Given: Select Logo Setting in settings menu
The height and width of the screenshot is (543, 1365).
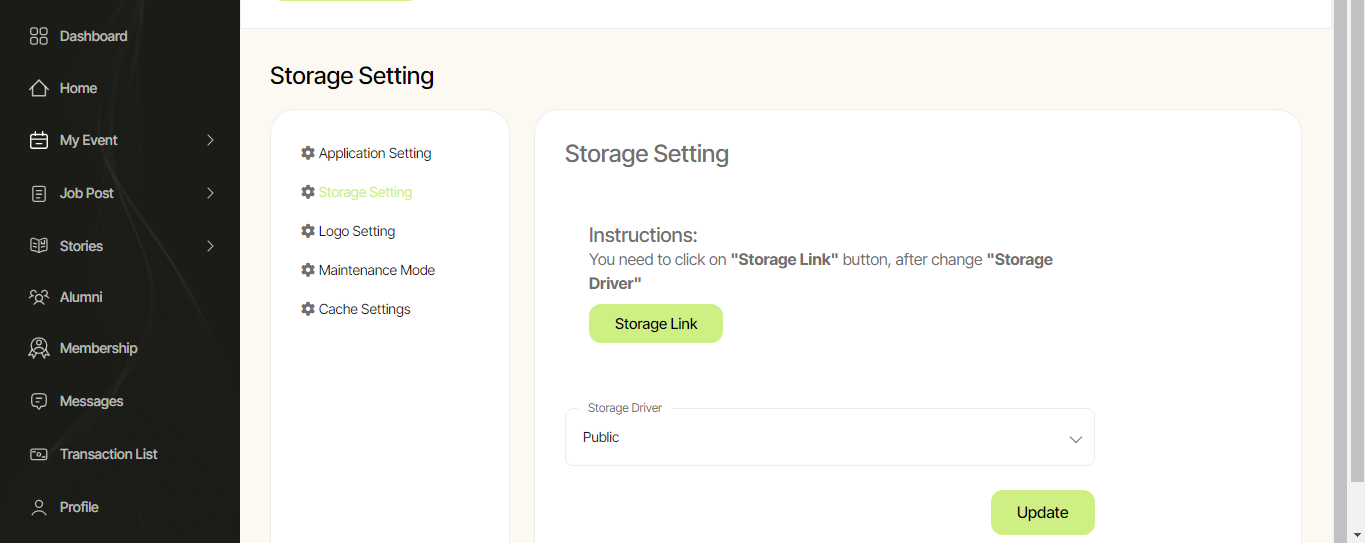Looking at the screenshot, I should coord(356,231).
